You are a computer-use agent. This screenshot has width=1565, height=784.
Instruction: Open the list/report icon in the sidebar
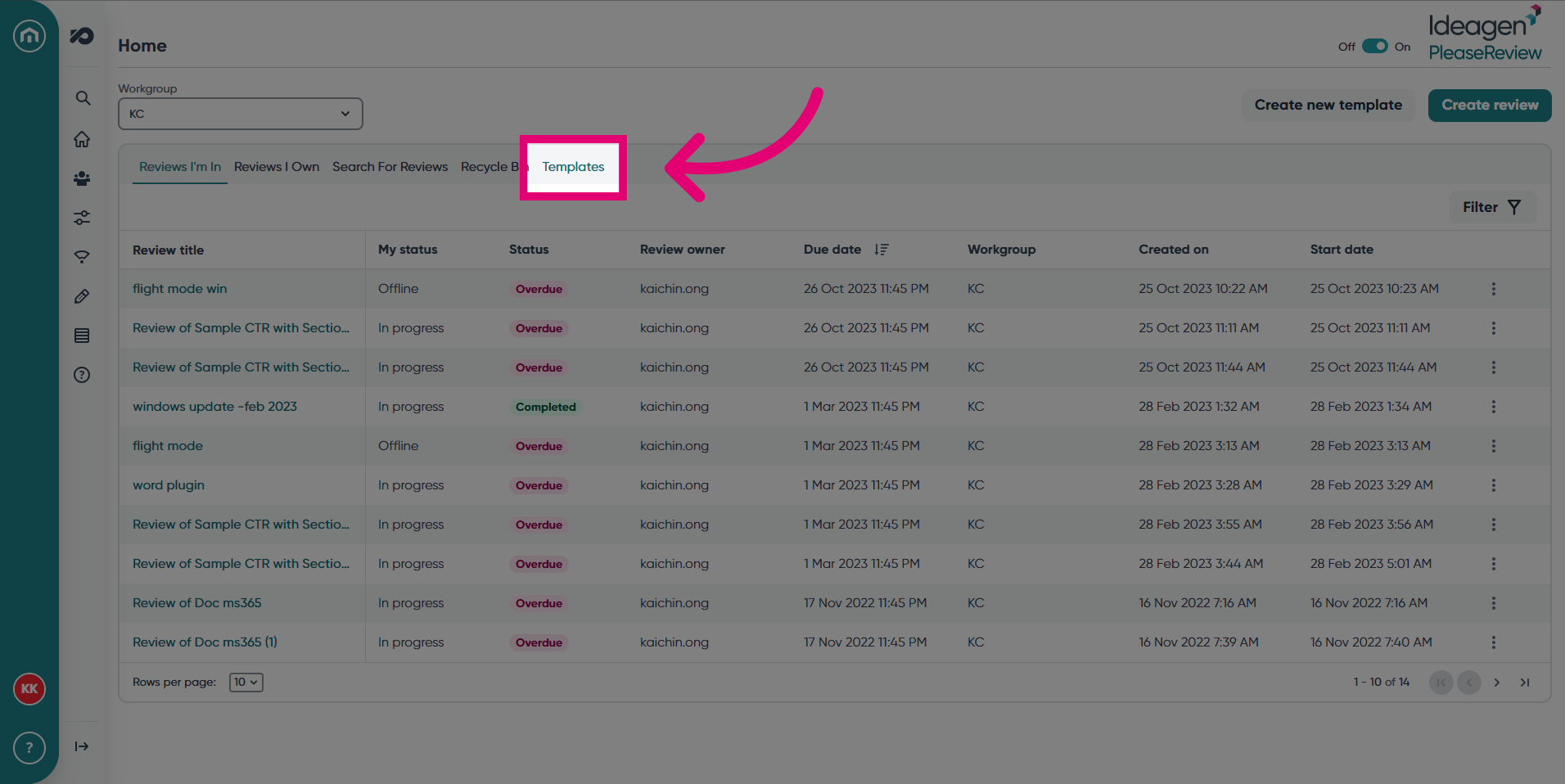[82, 336]
